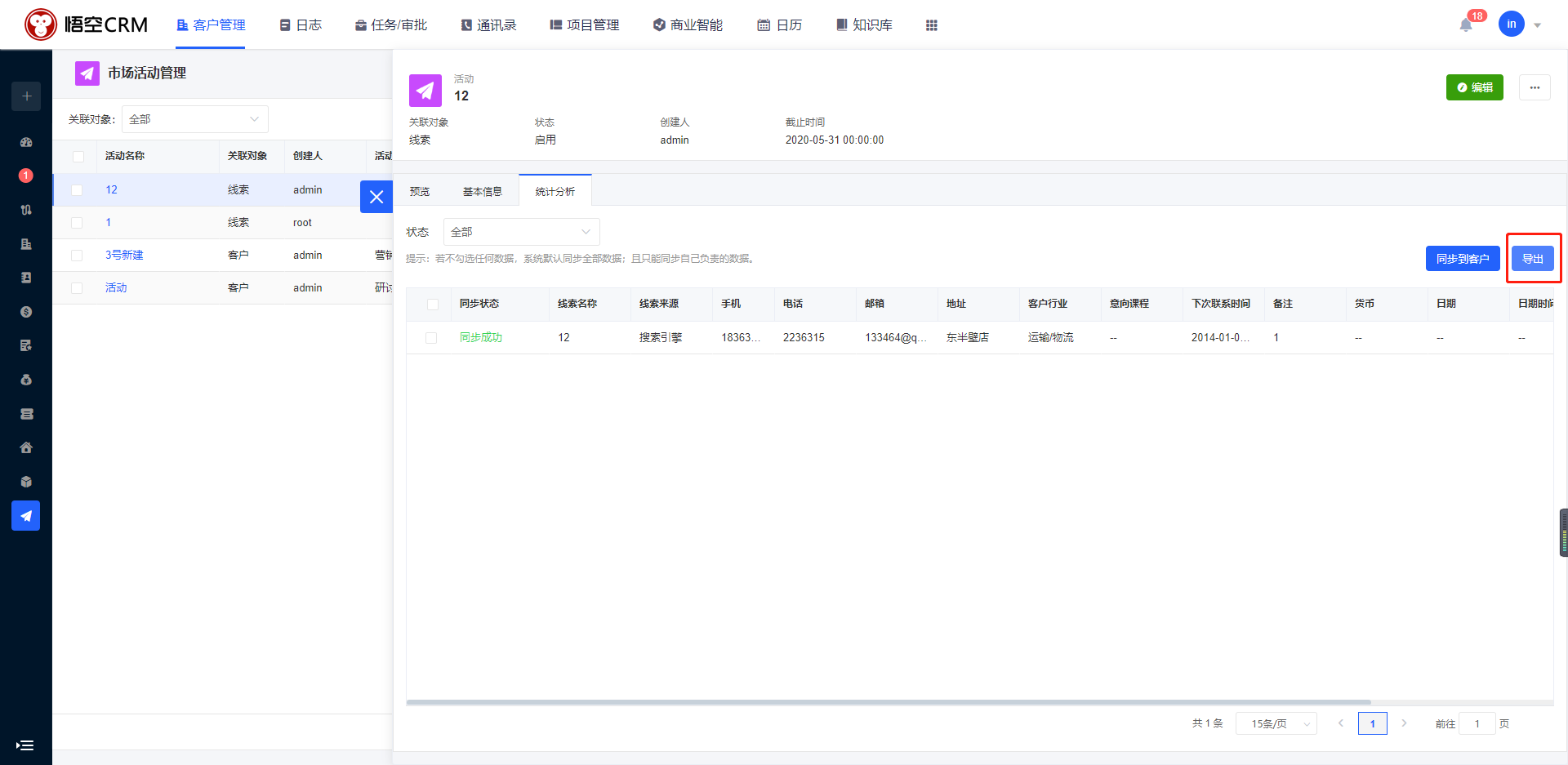Open the leads route icon in sidebar
The width and height of the screenshot is (1568, 765).
[x=26, y=210]
